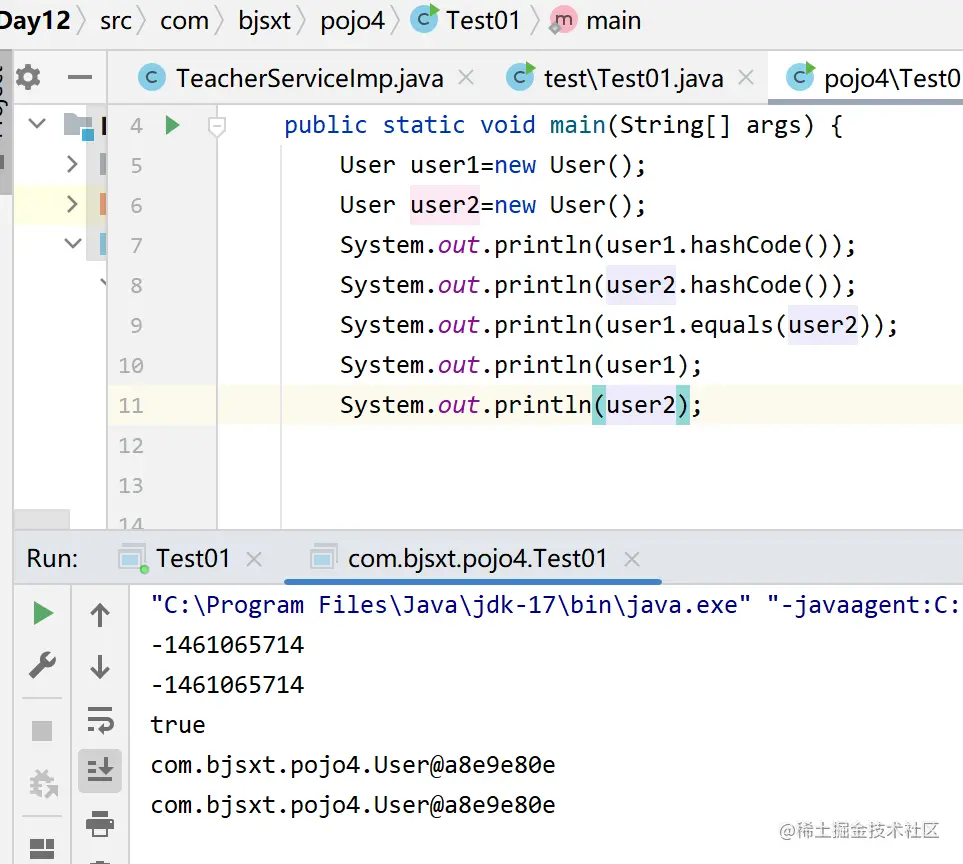Click last User@a8e9e80e output line
This screenshot has width=963, height=864.
pos(353,805)
